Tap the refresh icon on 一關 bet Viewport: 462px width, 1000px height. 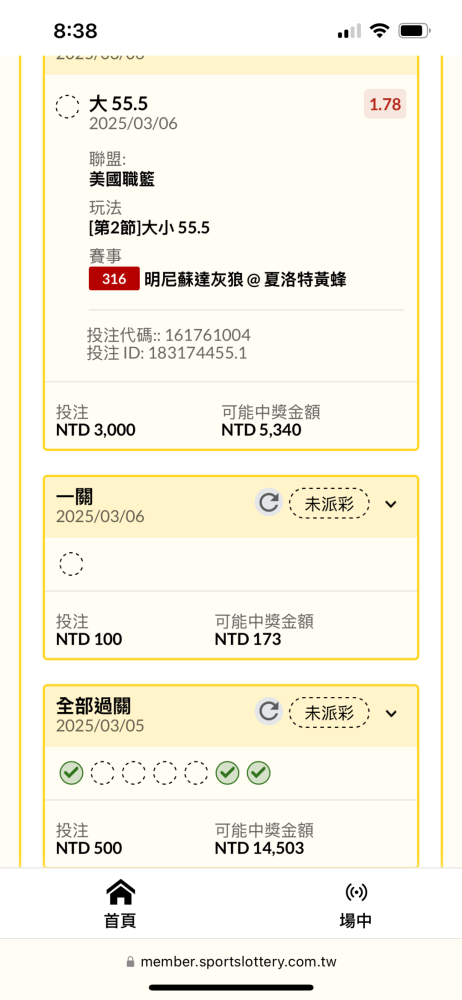(269, 503)
